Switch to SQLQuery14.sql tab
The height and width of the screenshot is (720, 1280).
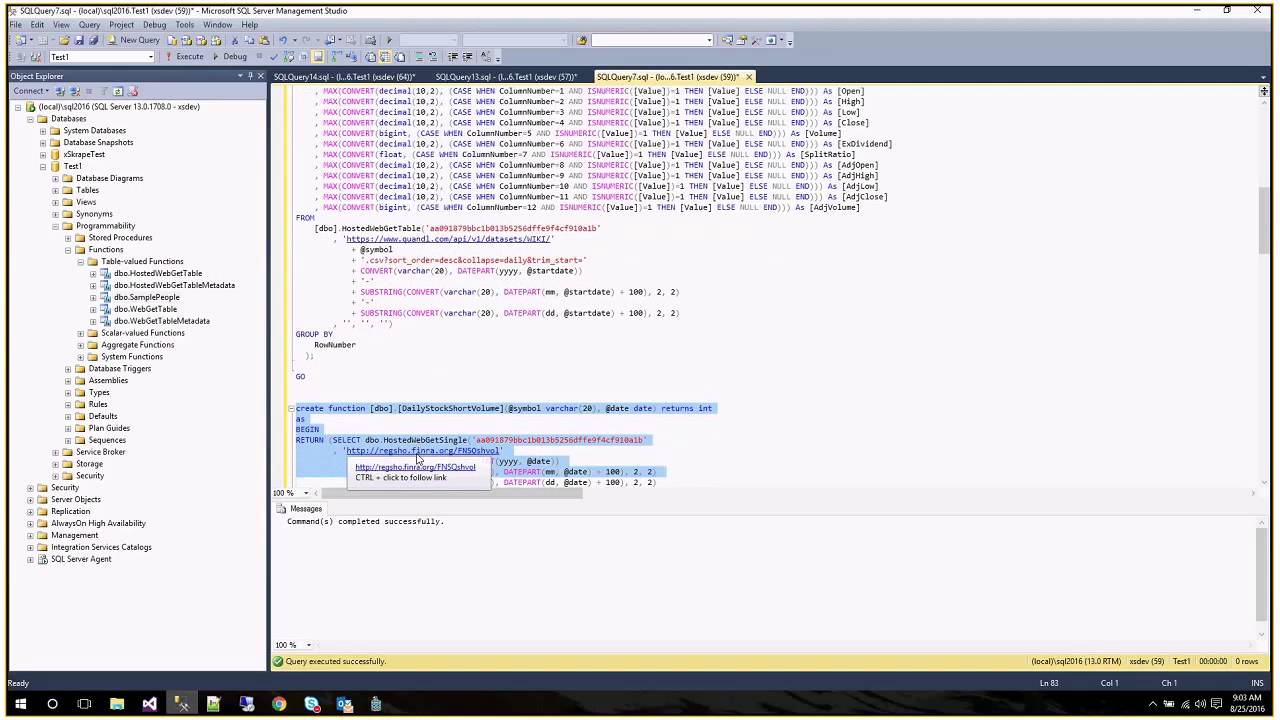point(344,77)
